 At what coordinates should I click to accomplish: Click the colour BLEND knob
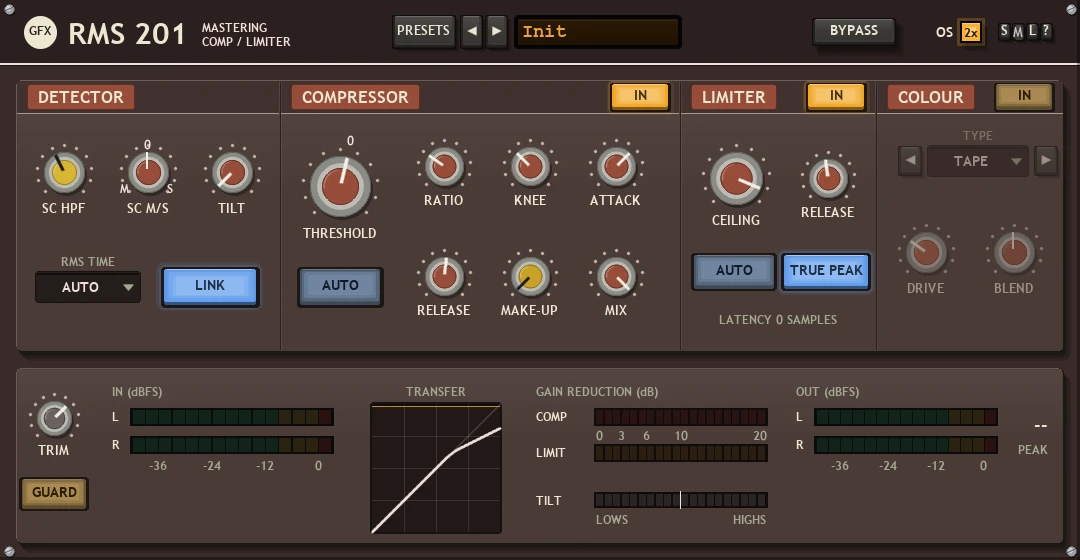(1014, 252)
